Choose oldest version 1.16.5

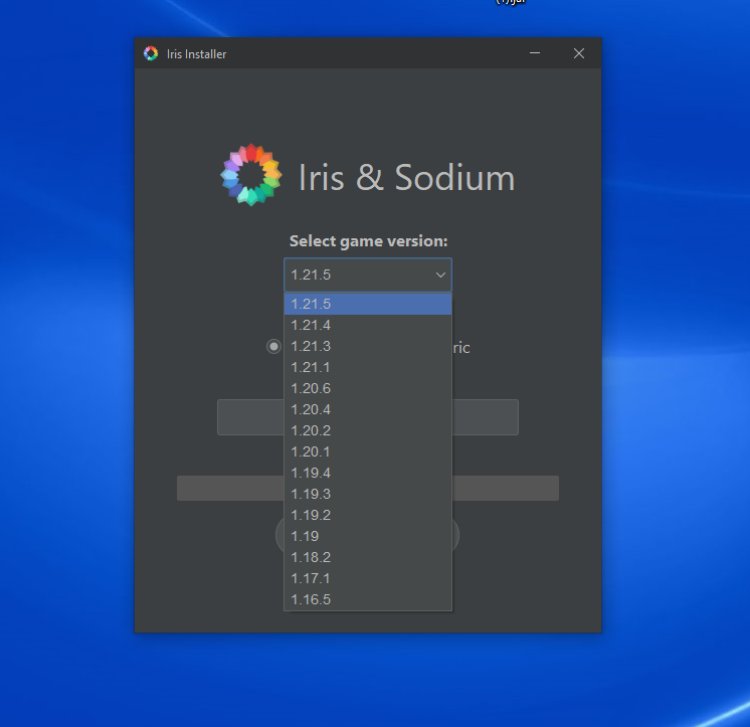pos(367,599)
